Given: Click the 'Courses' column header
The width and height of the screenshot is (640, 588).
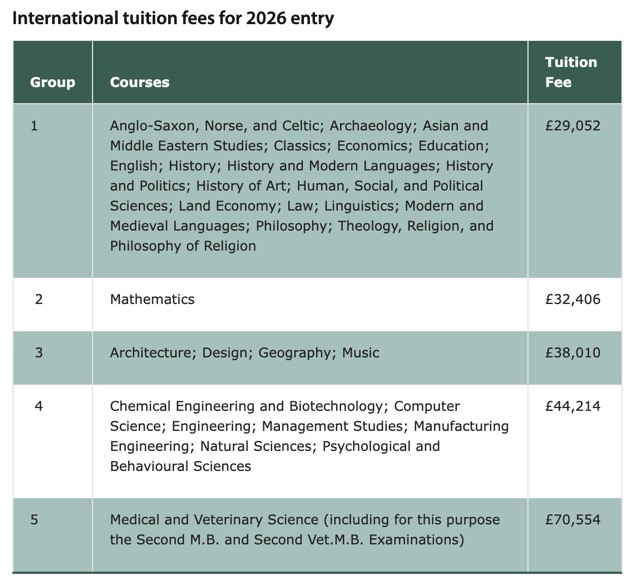Looking at the screenshot, I should pos(140,82).
